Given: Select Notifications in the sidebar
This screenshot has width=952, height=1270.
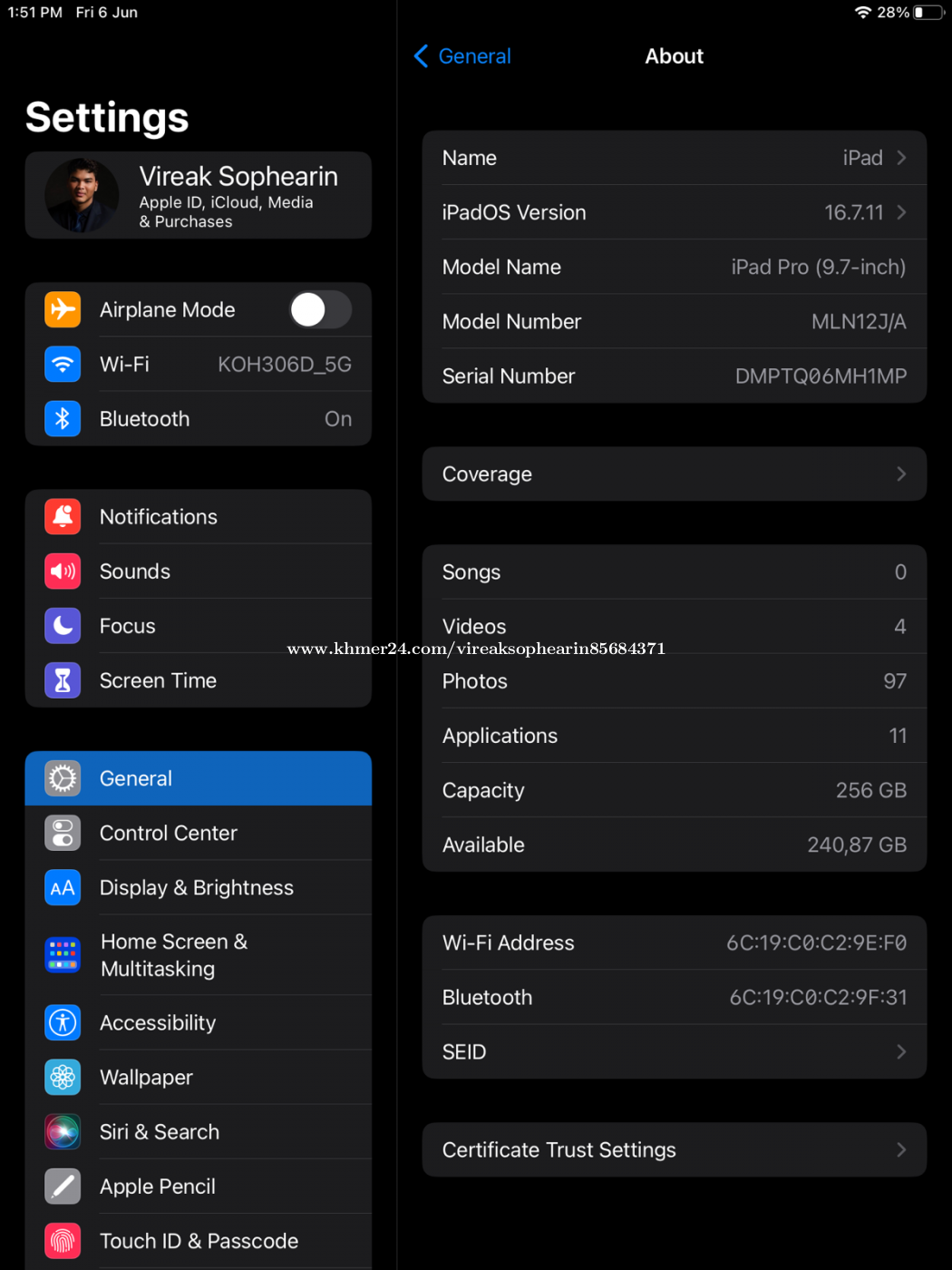Looking at the screenshot, I should [199, 516].
